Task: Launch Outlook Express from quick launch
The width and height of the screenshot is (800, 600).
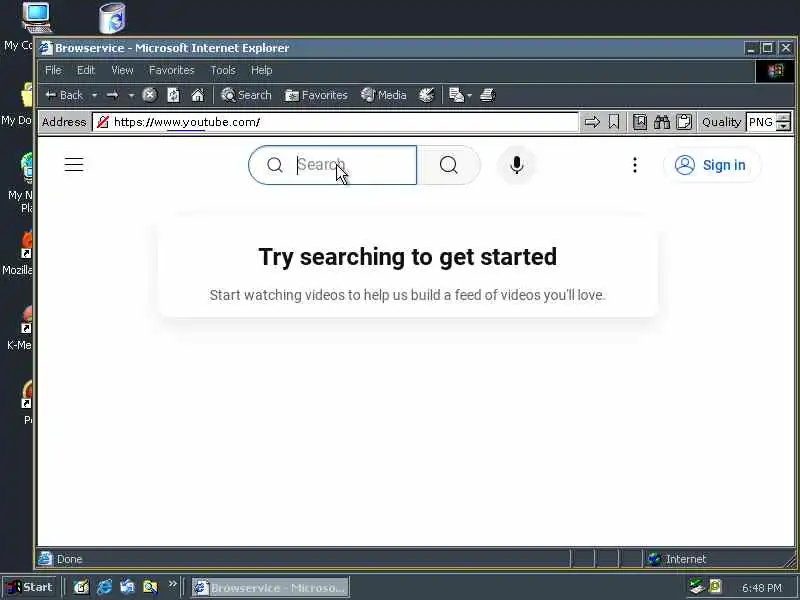Action: (128, 587)
